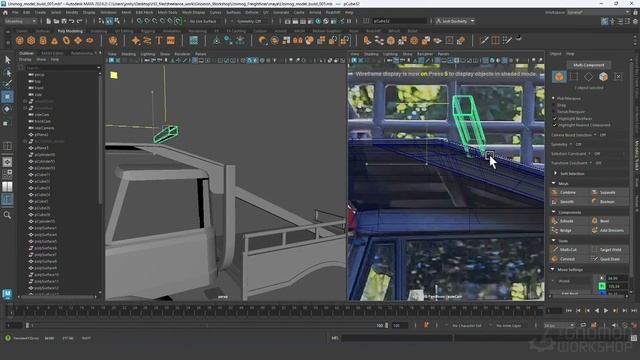Toggle Highlight Nearest Component checkbox

click(x=555, y=125)
